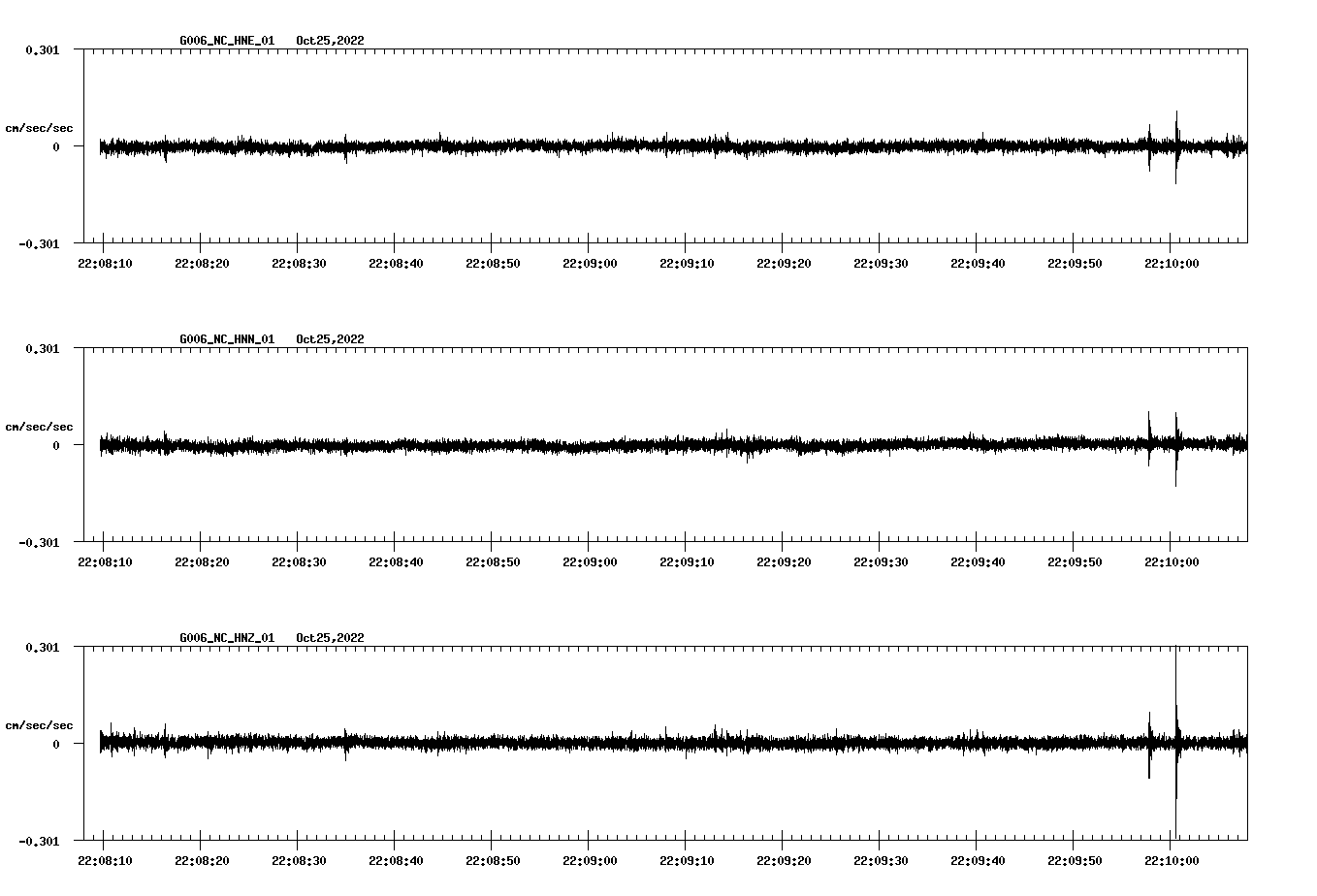Select the 22:09:20 time label on HNN plot

tap(784, 562)
